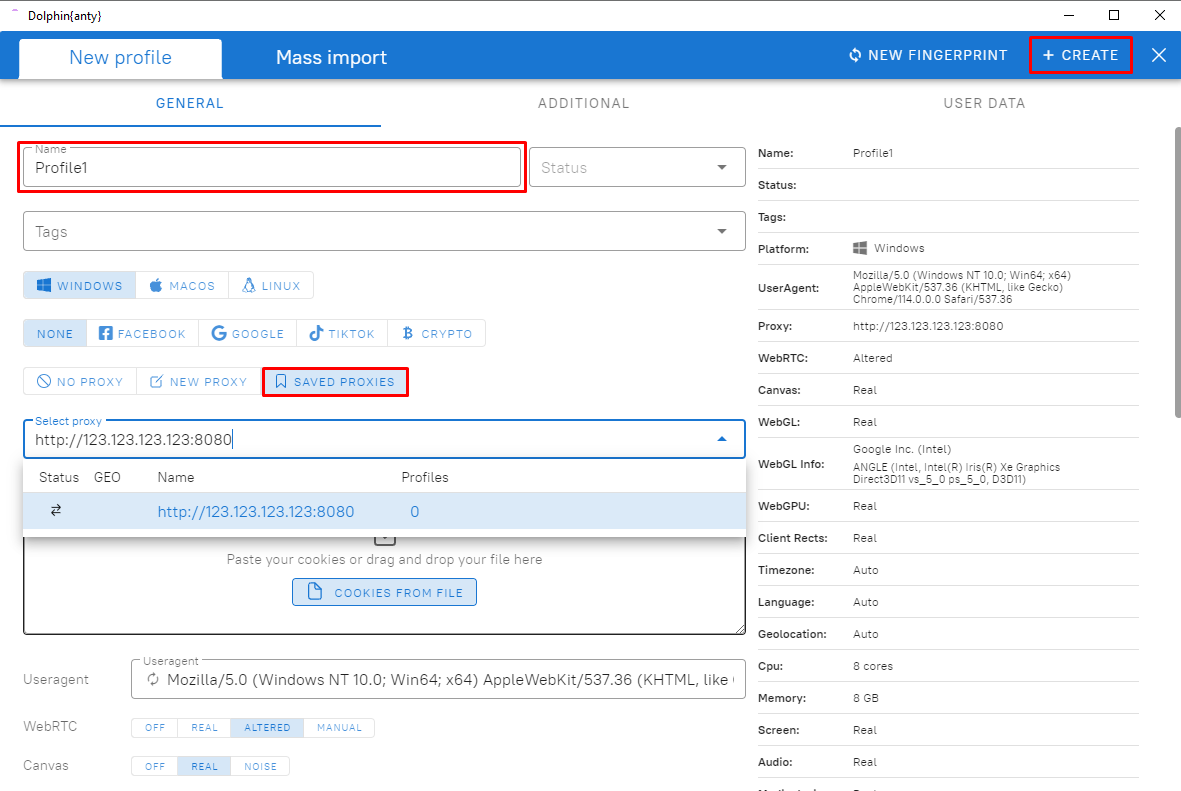Click the summary Proxy value http://123.123.123.123:8080
The width and height of the screenshot is (1181, 791).
pos(928,326)
